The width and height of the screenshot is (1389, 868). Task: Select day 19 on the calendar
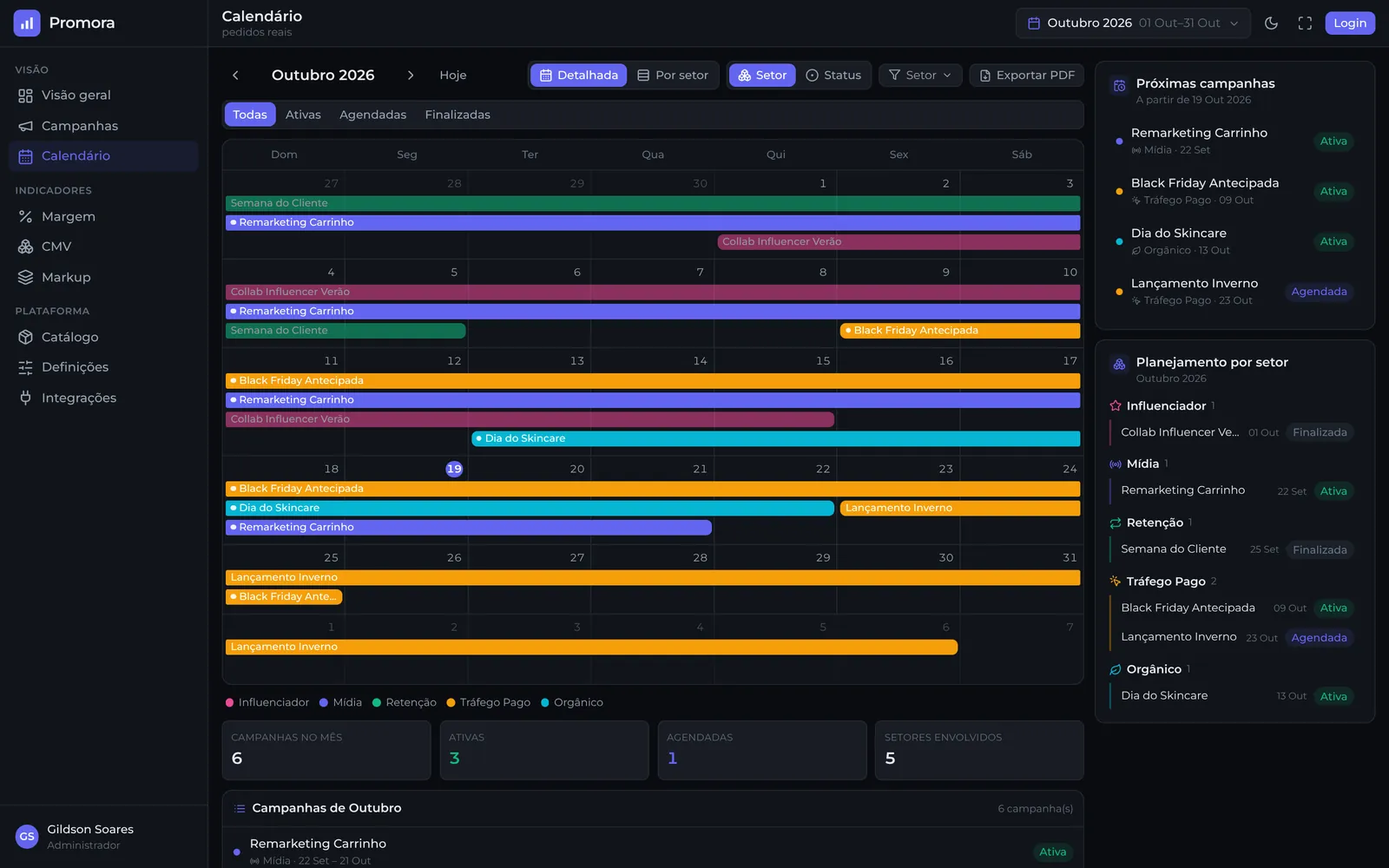point(454,469)
